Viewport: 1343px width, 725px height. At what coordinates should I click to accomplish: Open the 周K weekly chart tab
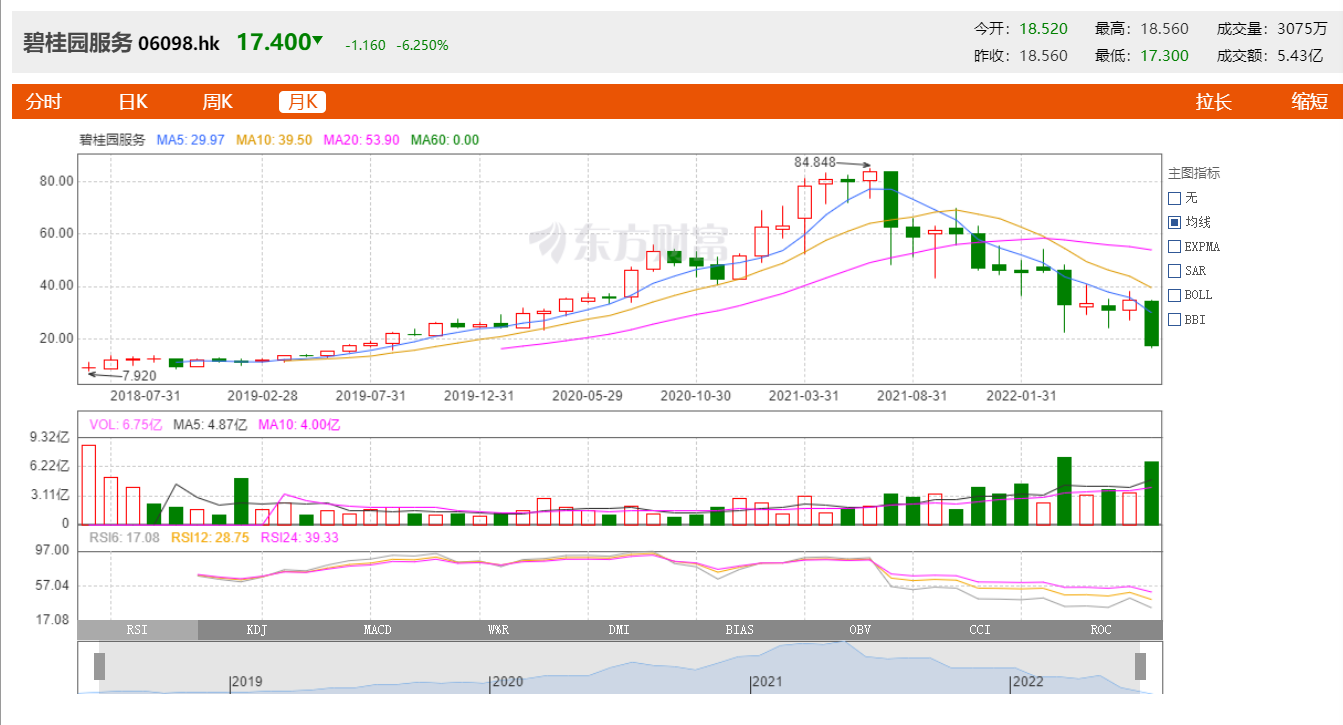coord(217,101)
